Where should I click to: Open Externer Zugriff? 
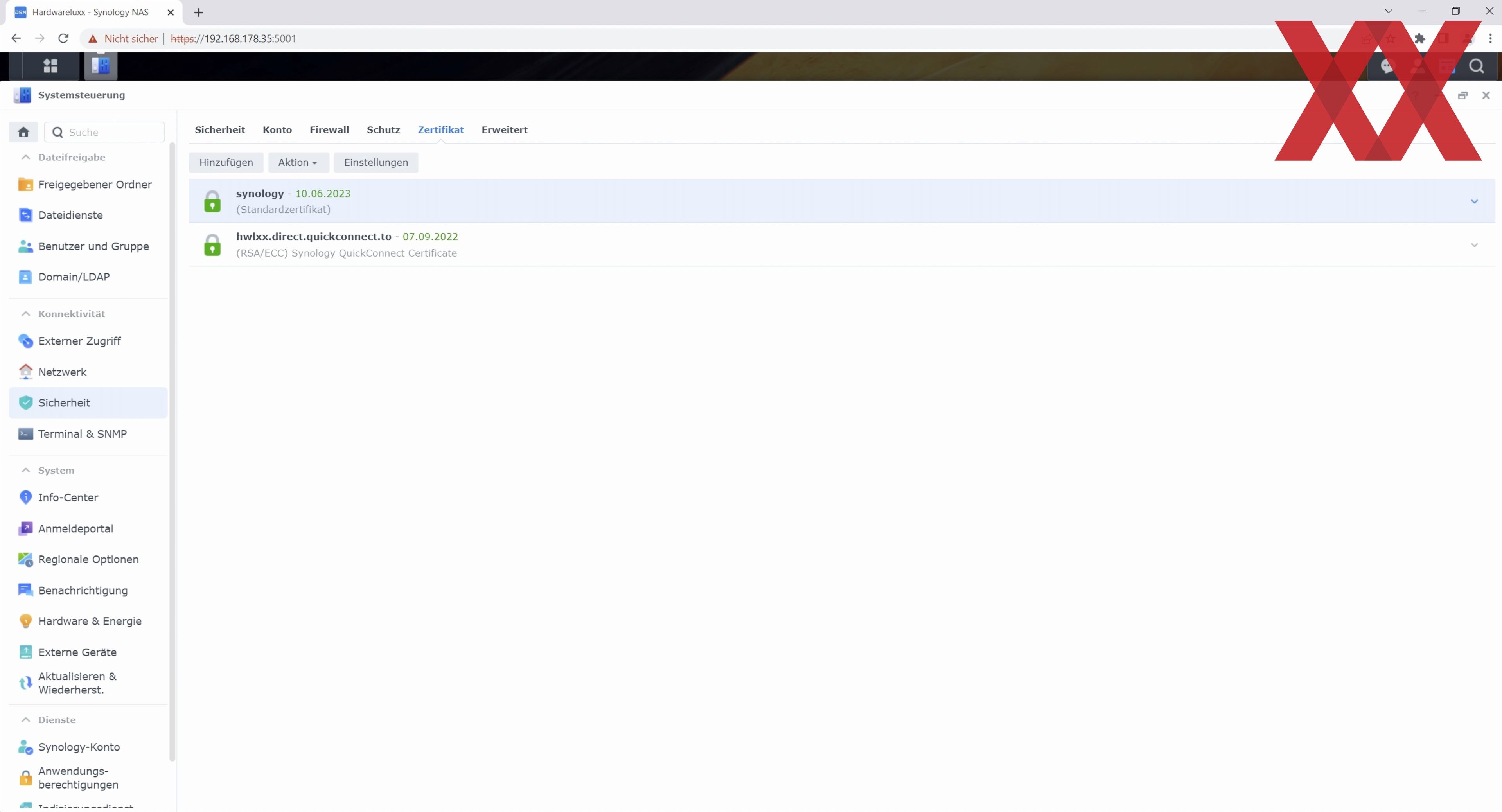[88, 341]
